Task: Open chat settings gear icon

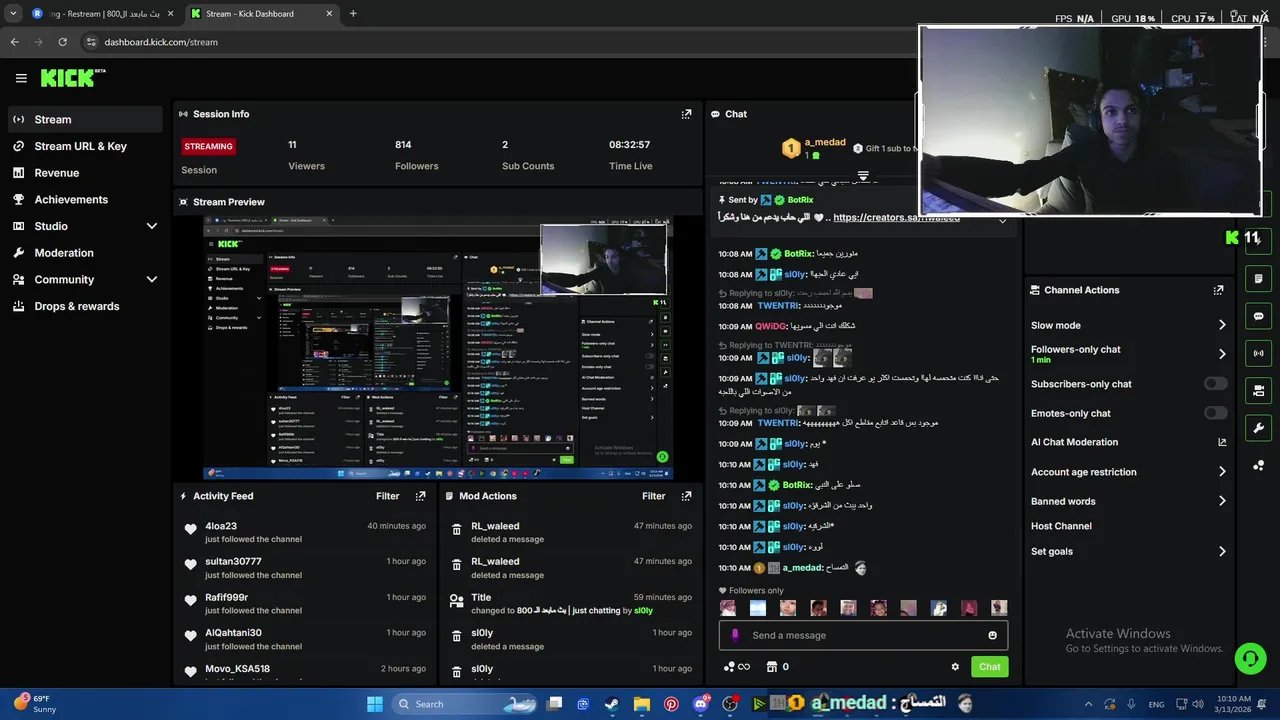Action: (955, 667)
